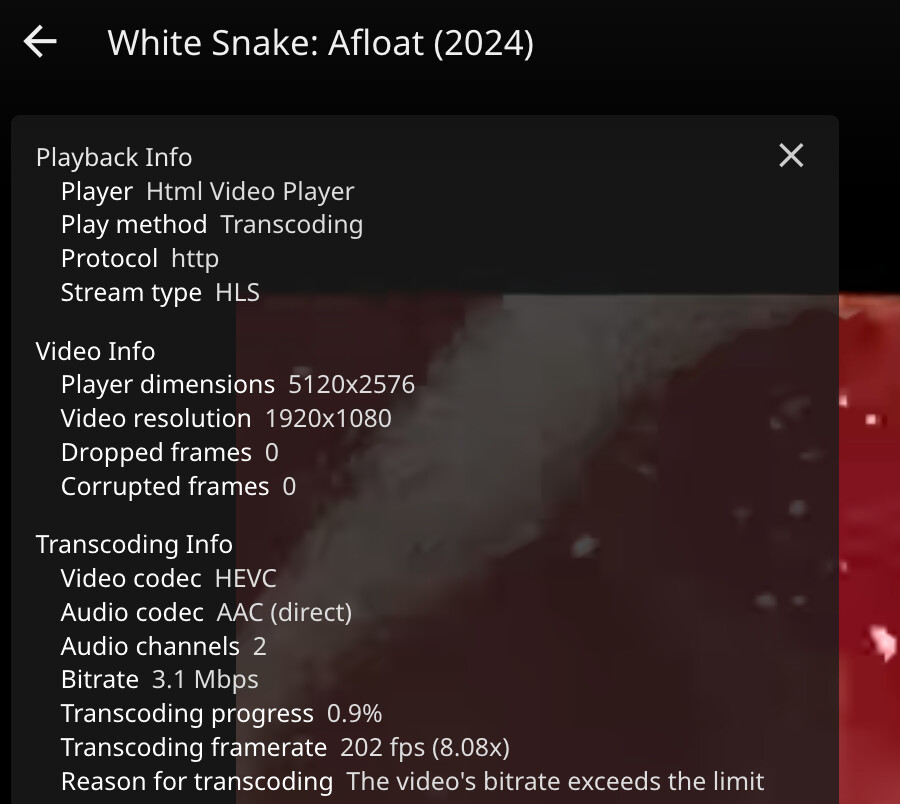Click the Audio codec AAC (direct) row

(x=206, y=612)
